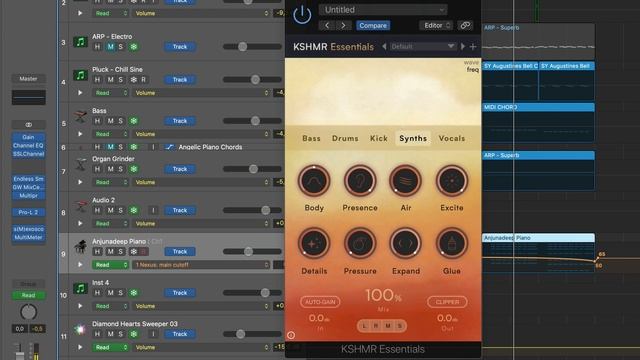Open the Default preset dropdown
The width and height of the screenshot is (640, 360).
(x=422, y=47)
